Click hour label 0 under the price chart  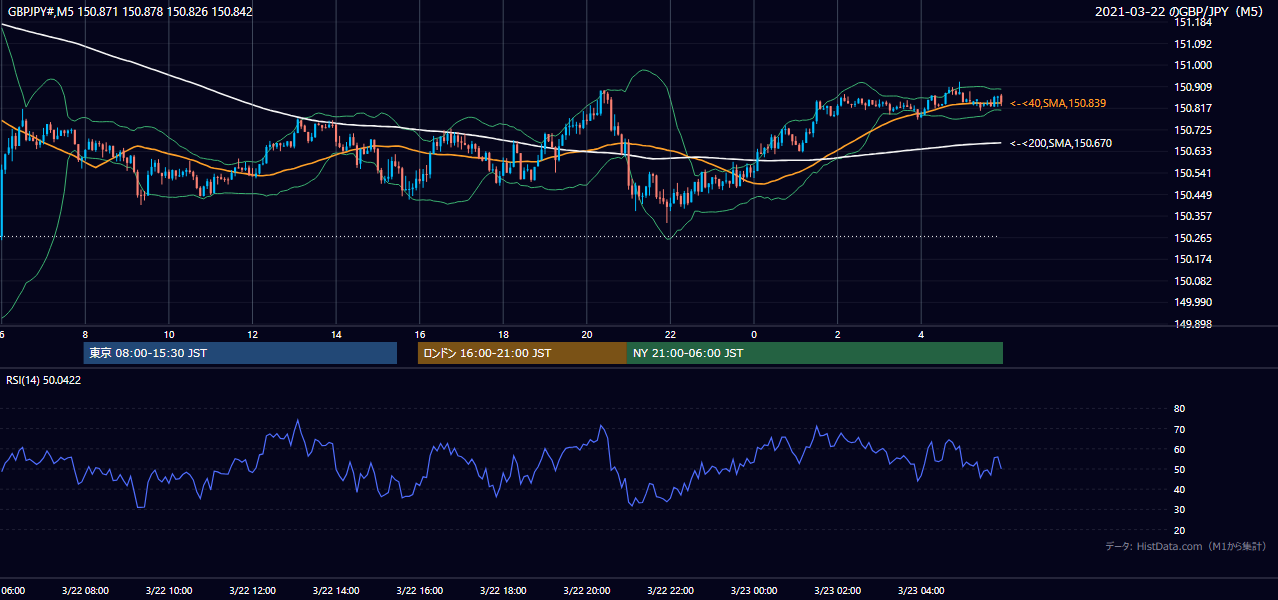pyautogui.click(x=754, y=335)
